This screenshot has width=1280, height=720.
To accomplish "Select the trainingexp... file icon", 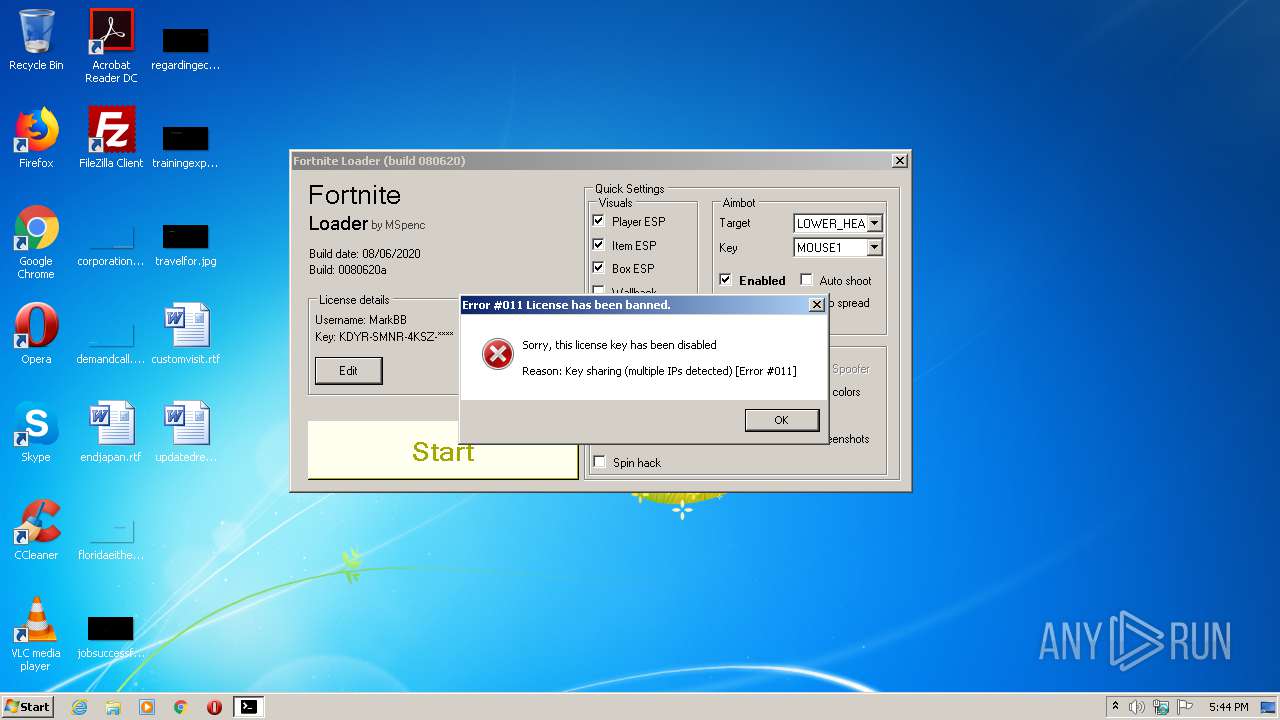I will point(186,146).
